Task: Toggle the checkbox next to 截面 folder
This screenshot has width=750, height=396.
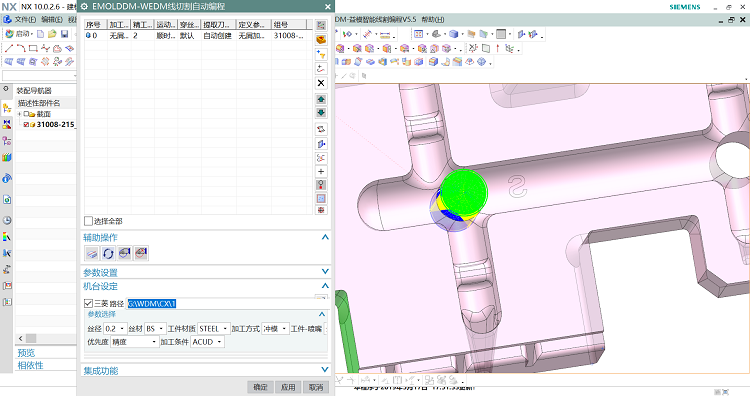Action: click(26, 114)
